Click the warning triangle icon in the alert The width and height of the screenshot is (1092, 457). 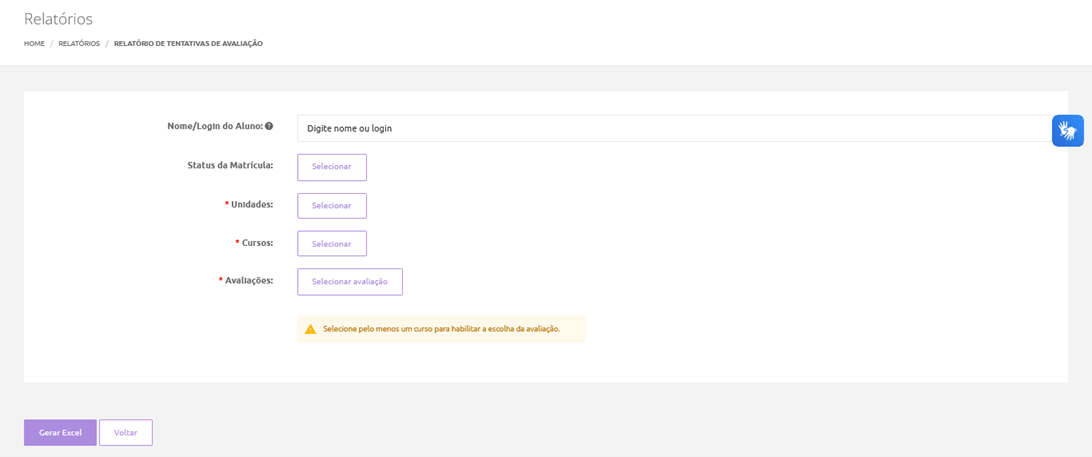click(311, 329)
